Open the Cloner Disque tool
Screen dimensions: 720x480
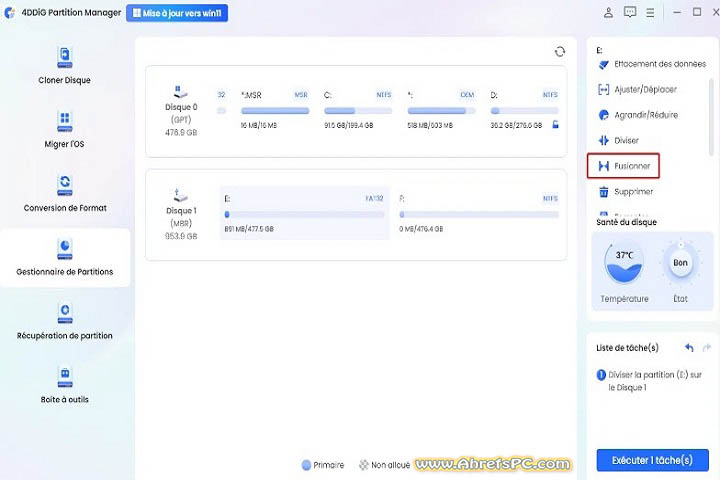[x=65, y=66]
